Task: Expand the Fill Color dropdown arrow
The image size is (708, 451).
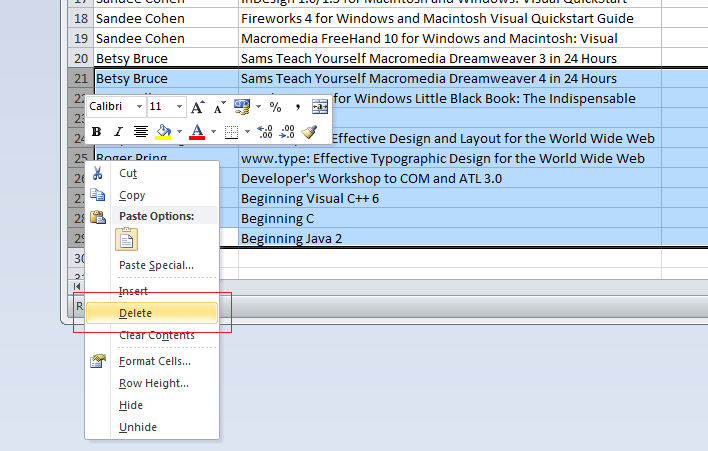Action: (x=179, y=131)
